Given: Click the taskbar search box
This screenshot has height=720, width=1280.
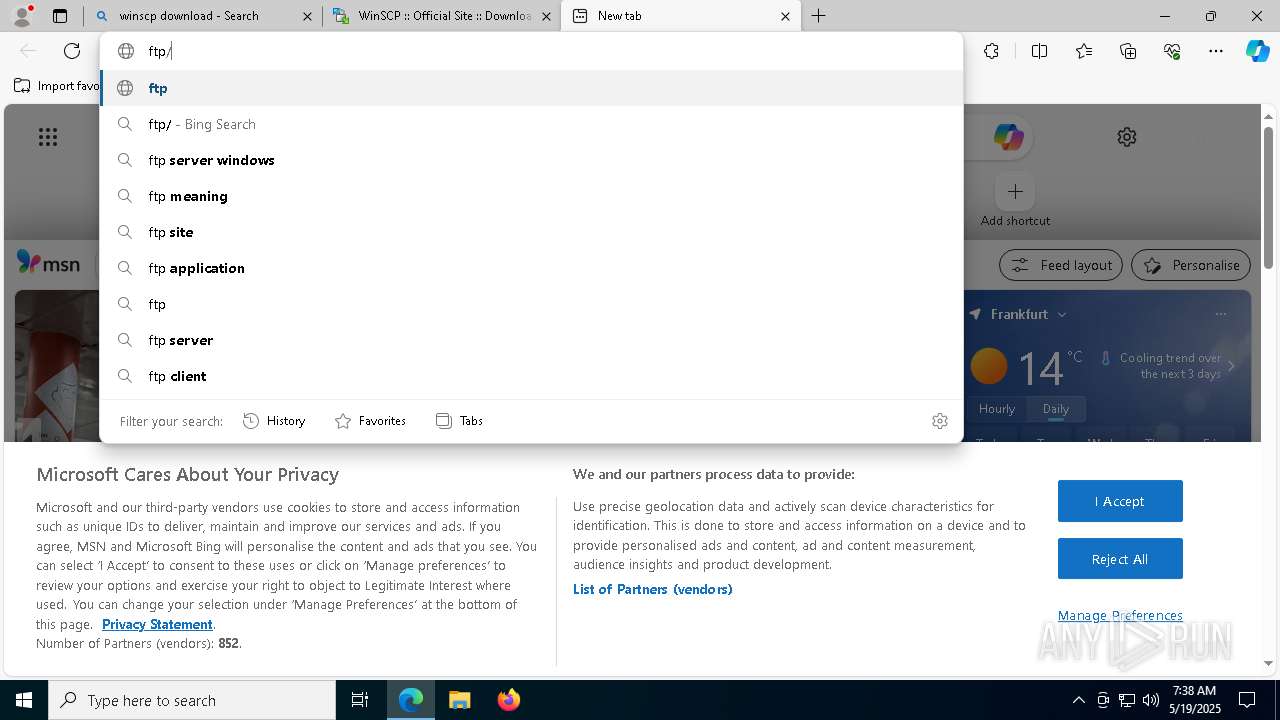Looking at the screenshot, I should click(x=192, y=700).
